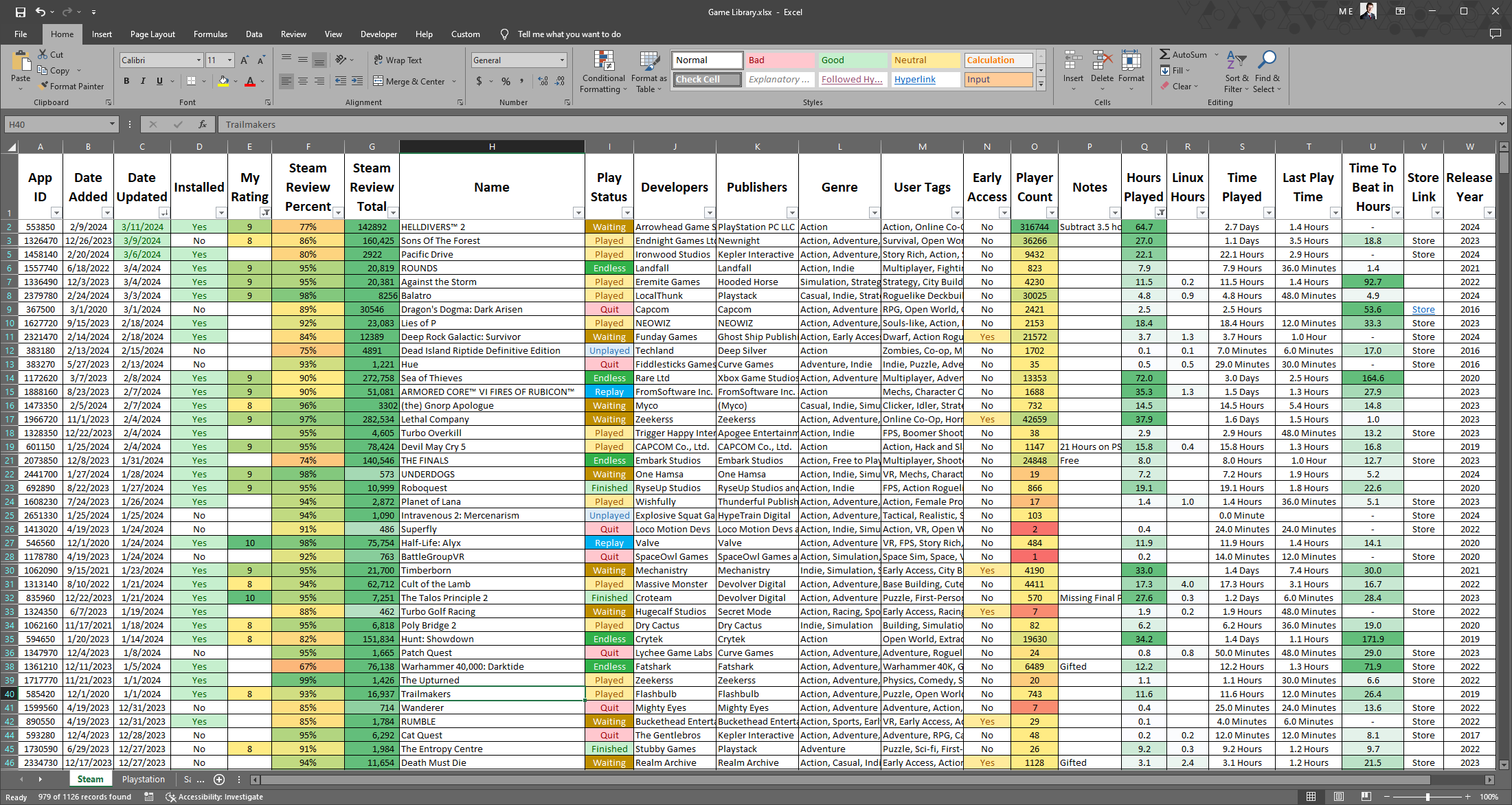Click the Insert Function fx icon

203,124
